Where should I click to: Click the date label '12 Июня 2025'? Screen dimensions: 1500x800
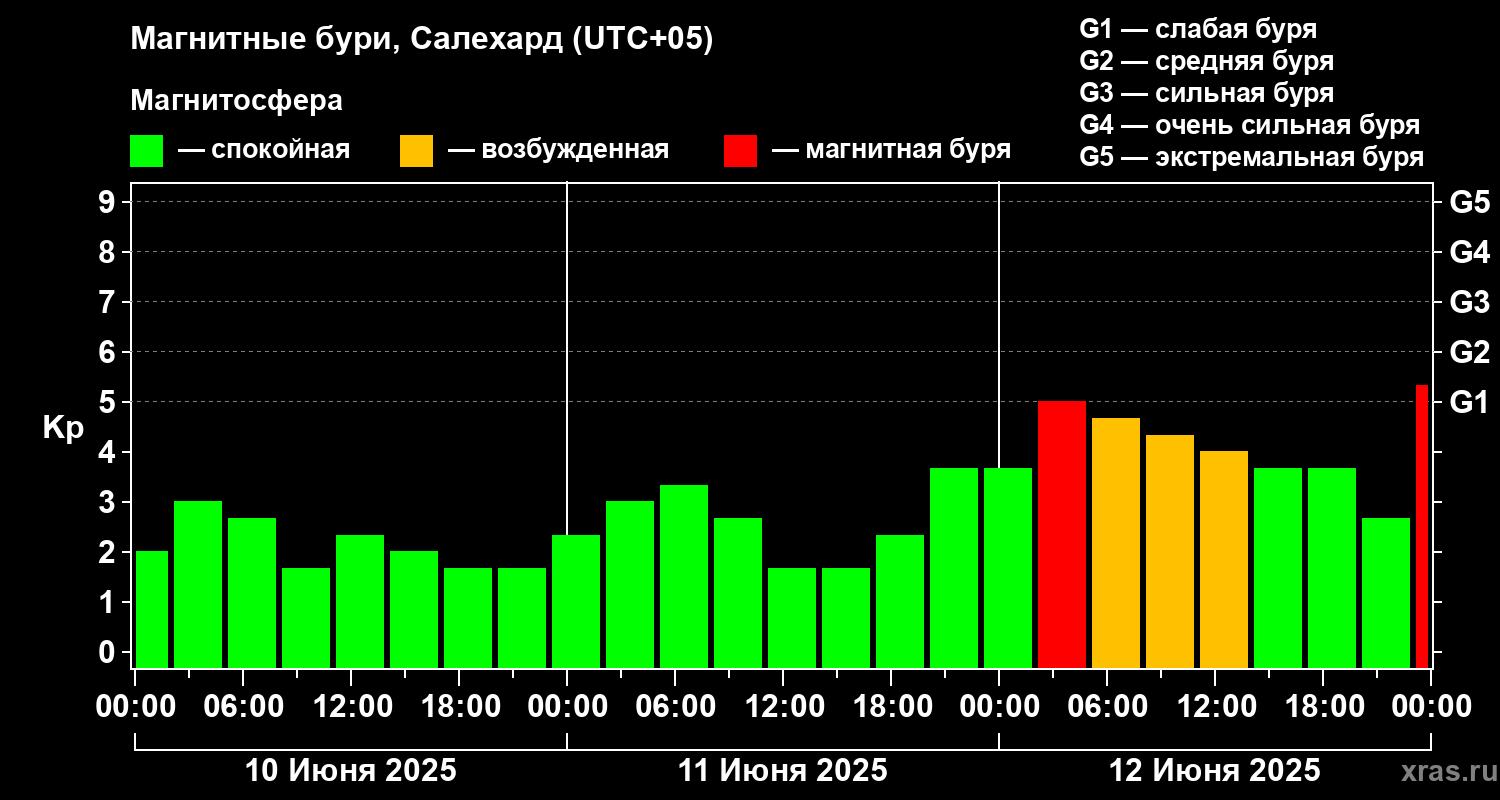(x=1215, y=771)
